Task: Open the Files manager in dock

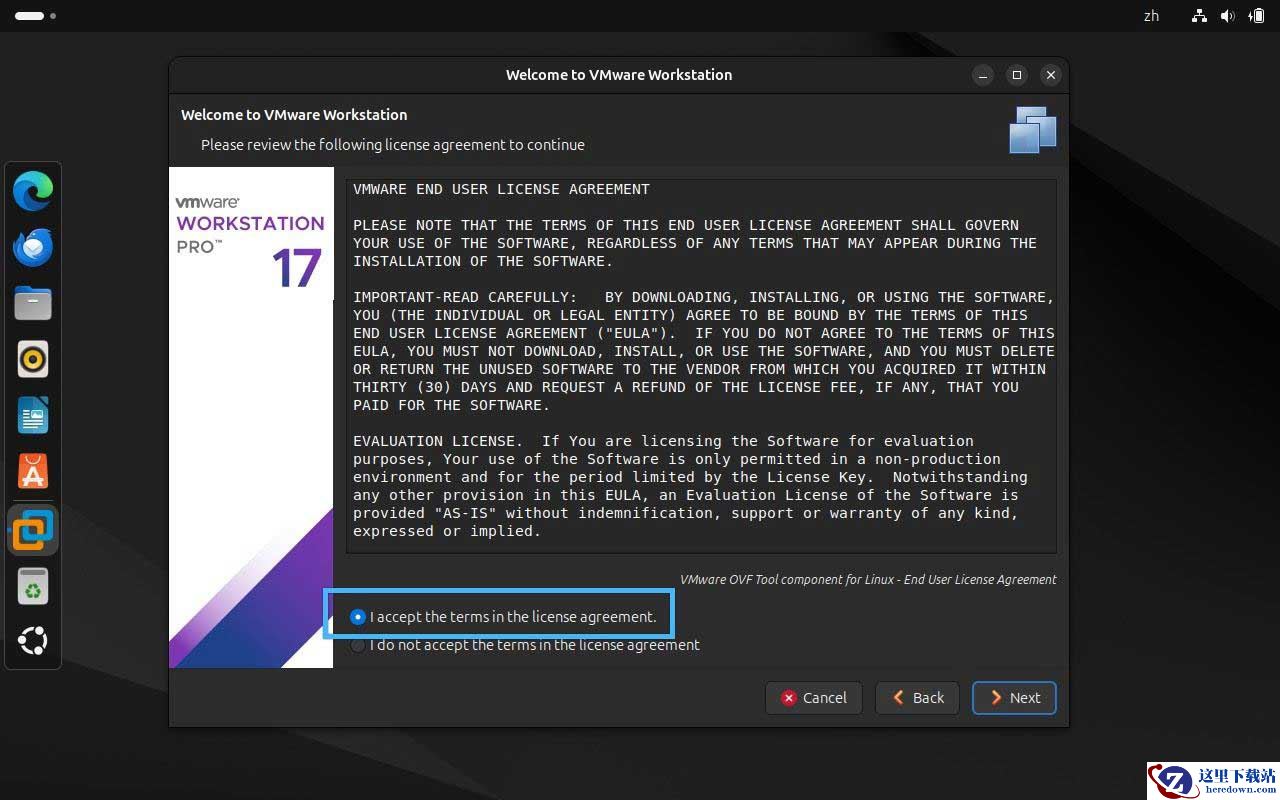Action: coord(33,303)
